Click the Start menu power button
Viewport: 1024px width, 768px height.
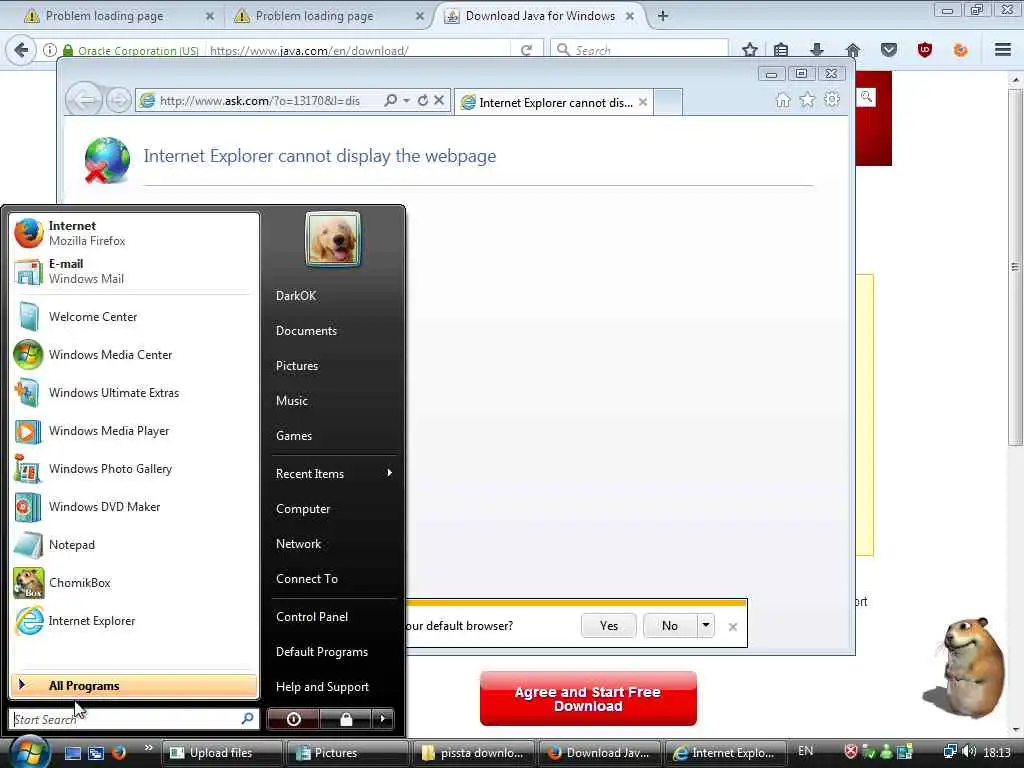293,719
